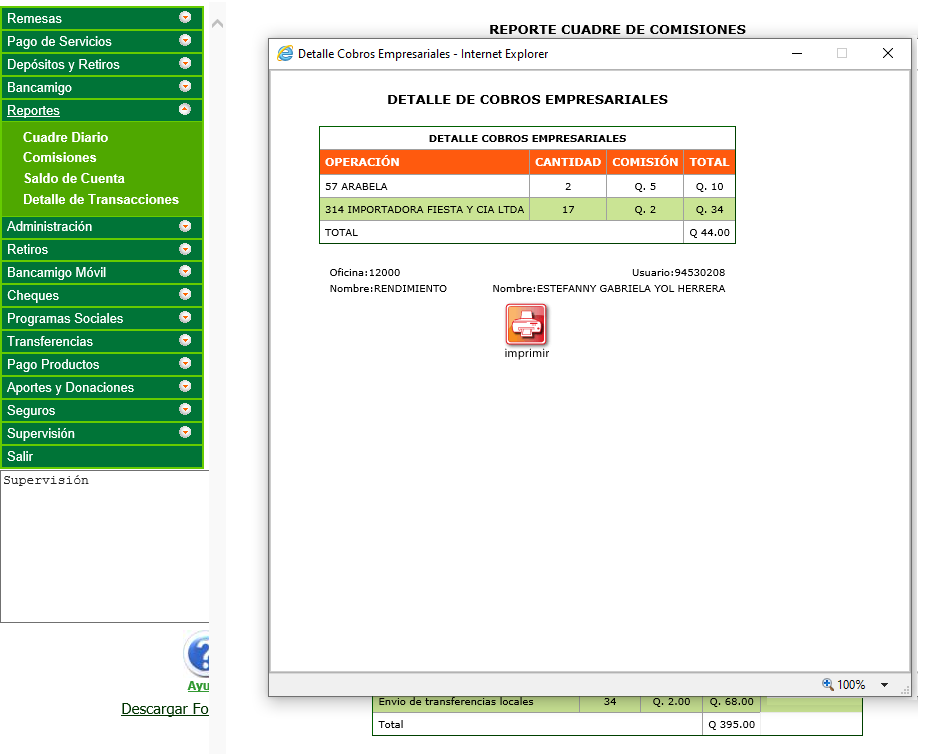
Task: Select Detalle de Transacciones submenu item
Action: click(x=101, y=199)
